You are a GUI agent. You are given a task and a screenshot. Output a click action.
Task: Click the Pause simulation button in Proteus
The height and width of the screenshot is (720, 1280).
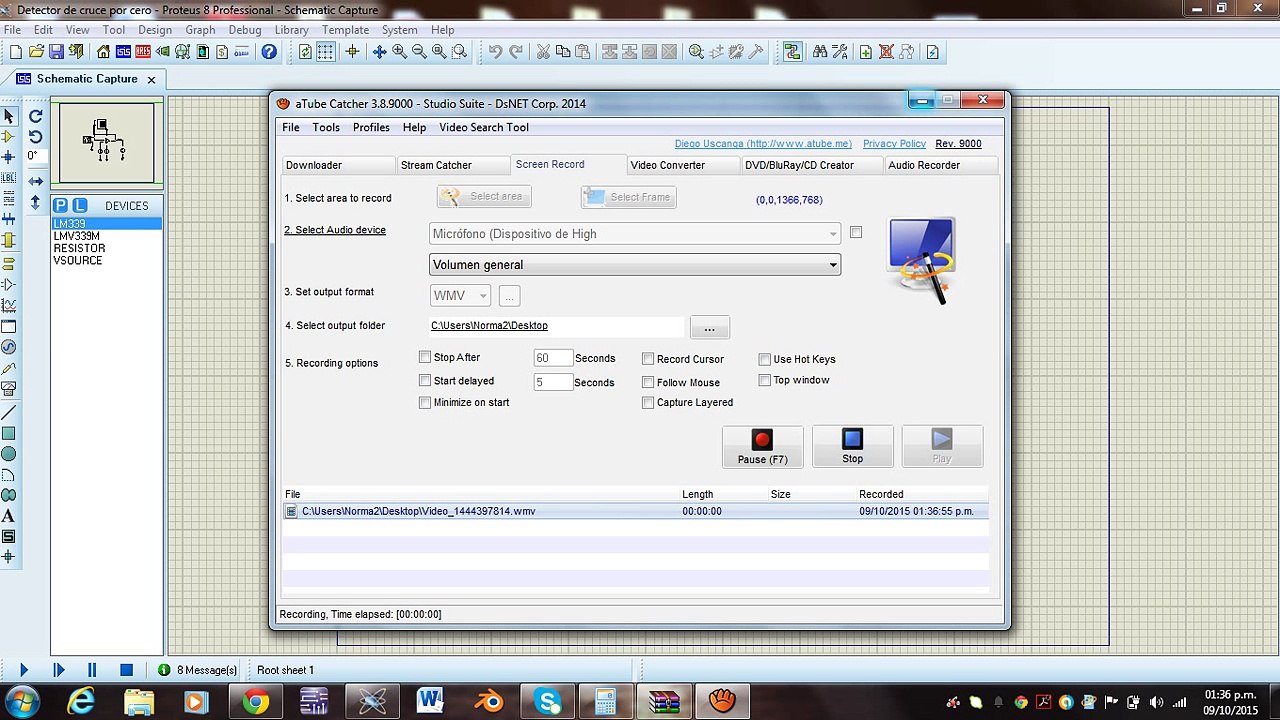click(92, 670)
